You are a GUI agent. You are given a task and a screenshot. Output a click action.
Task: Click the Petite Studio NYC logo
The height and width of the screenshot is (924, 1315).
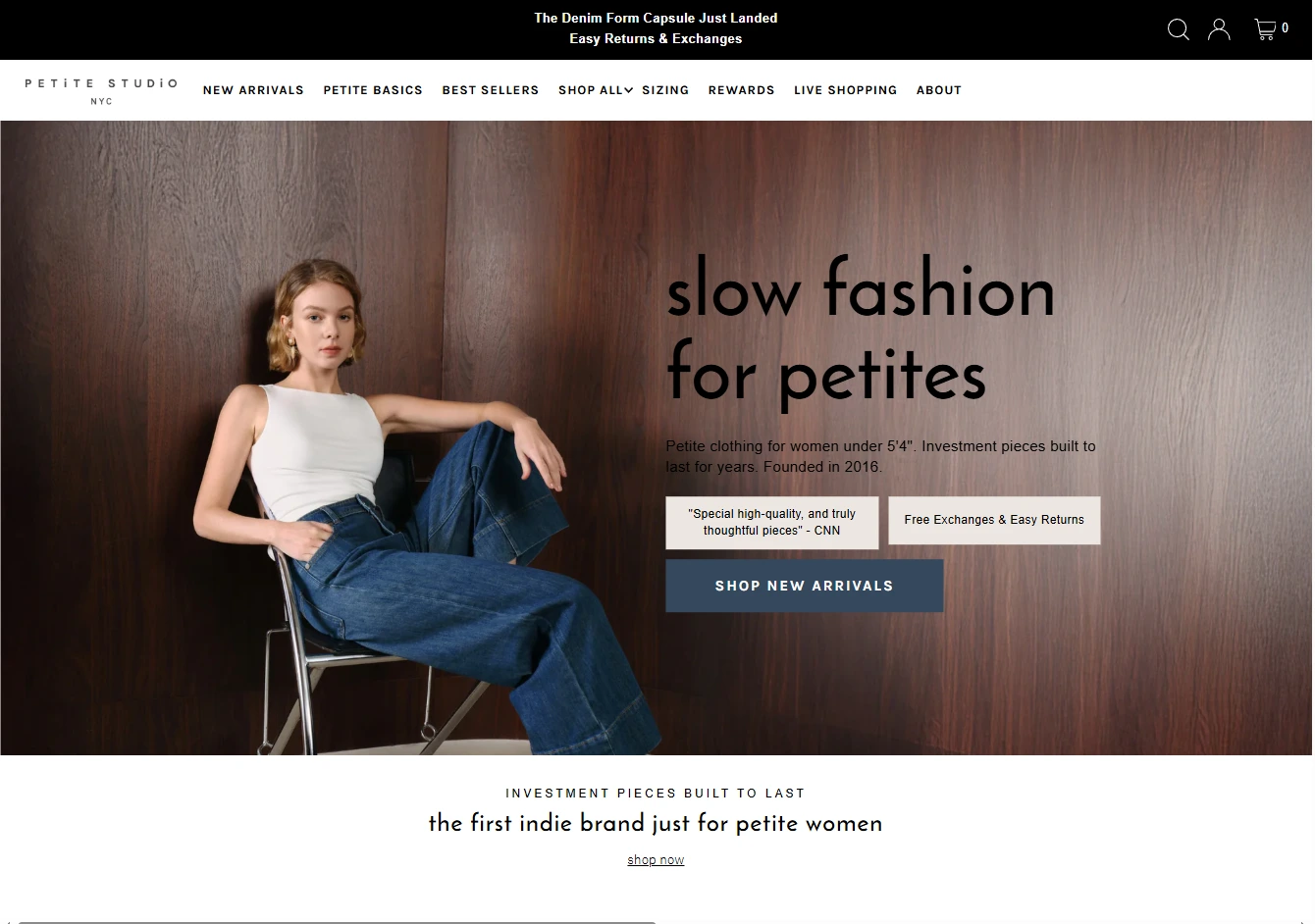pos(101,90)
